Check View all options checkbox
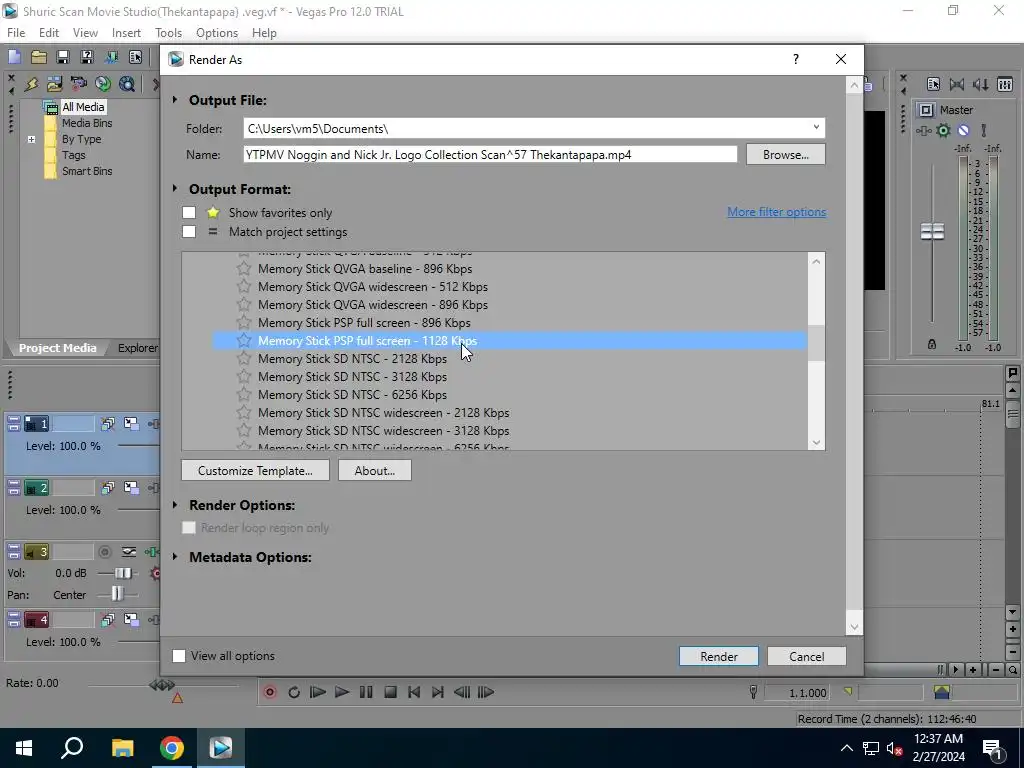The height and width of the screenshot is (768, 1024). point(178,656)
